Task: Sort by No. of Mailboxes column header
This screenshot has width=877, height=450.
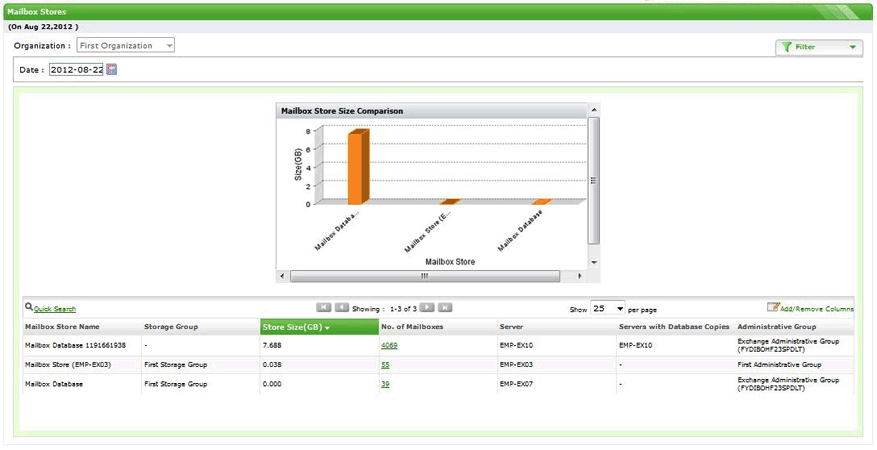Action: pyautogui.click(x=412, y=326)
